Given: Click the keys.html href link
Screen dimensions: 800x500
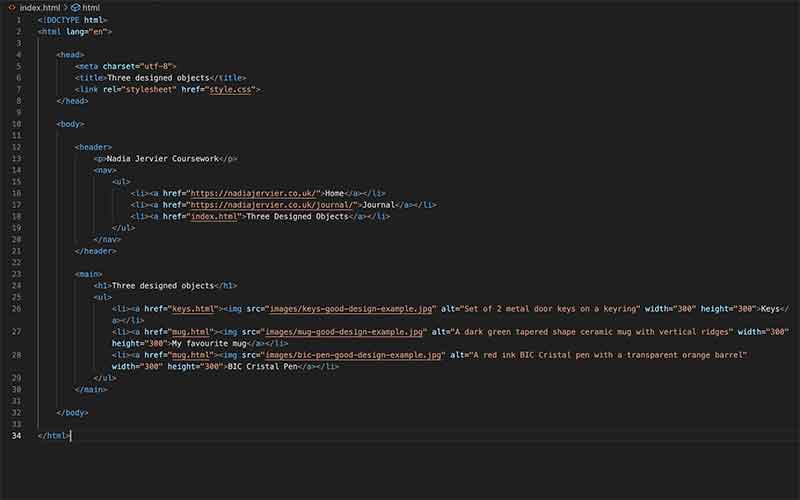Looking at the screenshot, I should (x=194, y=308).
